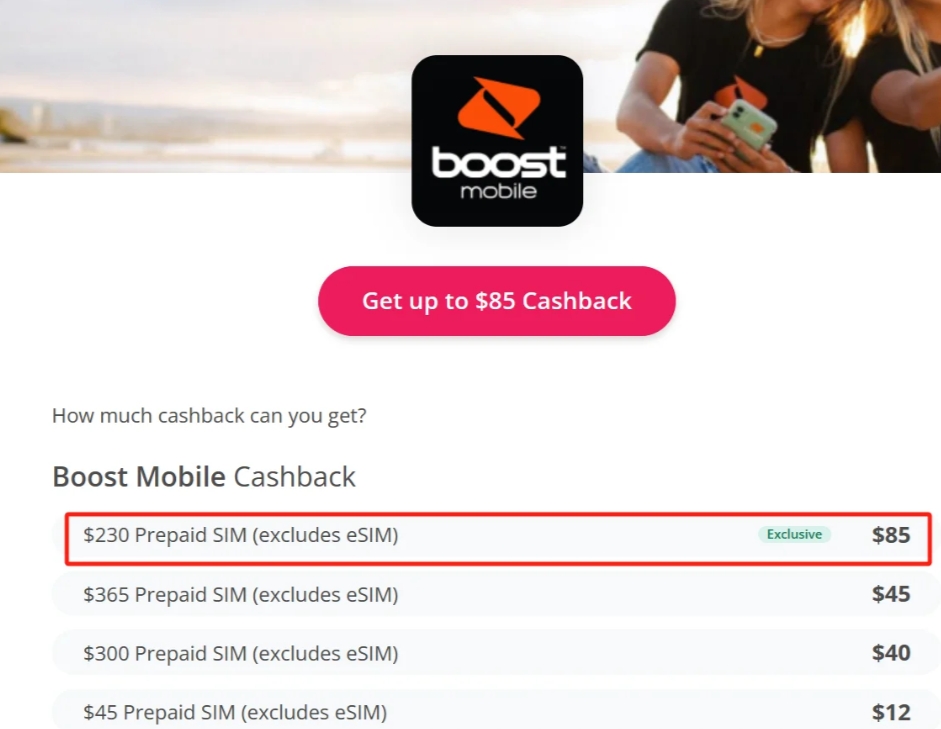Click the $40 cashback amount
Screen dimensions: 941x729
pos(891,653)
